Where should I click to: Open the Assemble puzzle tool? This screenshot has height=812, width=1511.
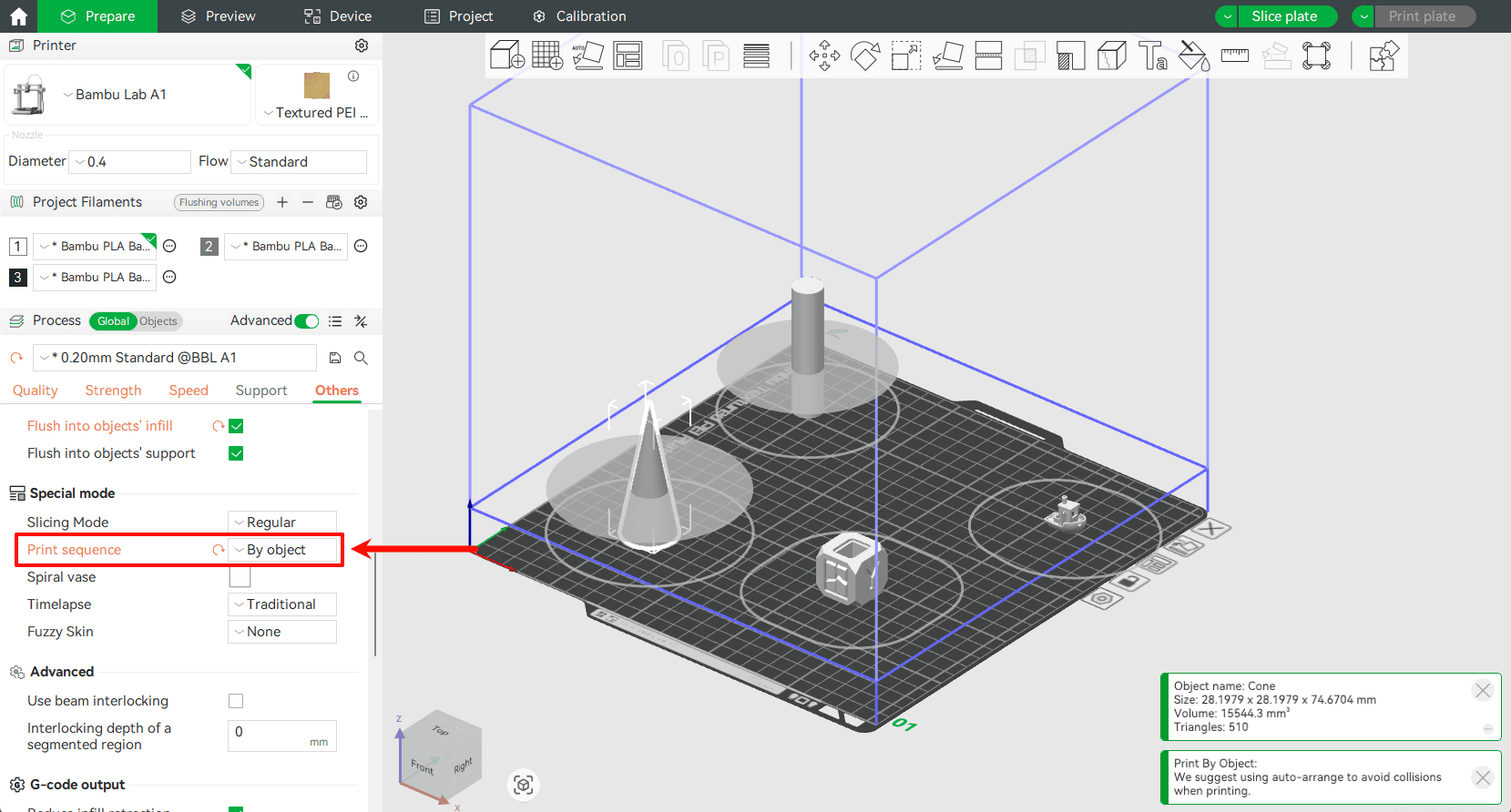[1383, 56]
